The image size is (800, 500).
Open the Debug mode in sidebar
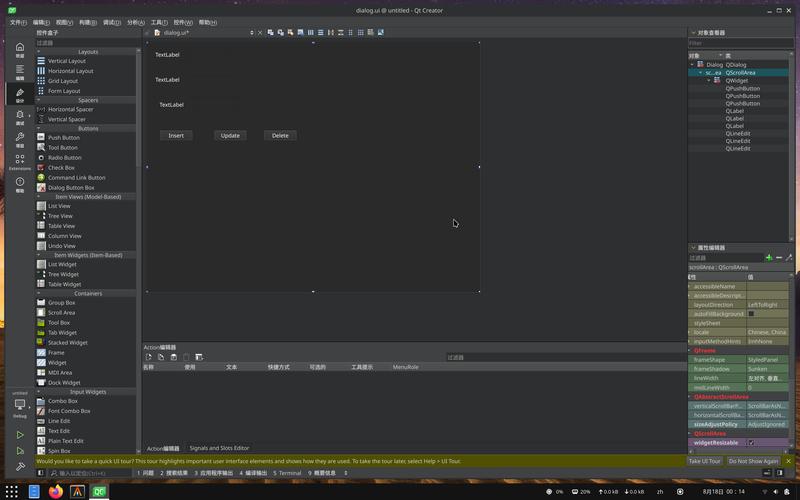click(x=20, y=117)
